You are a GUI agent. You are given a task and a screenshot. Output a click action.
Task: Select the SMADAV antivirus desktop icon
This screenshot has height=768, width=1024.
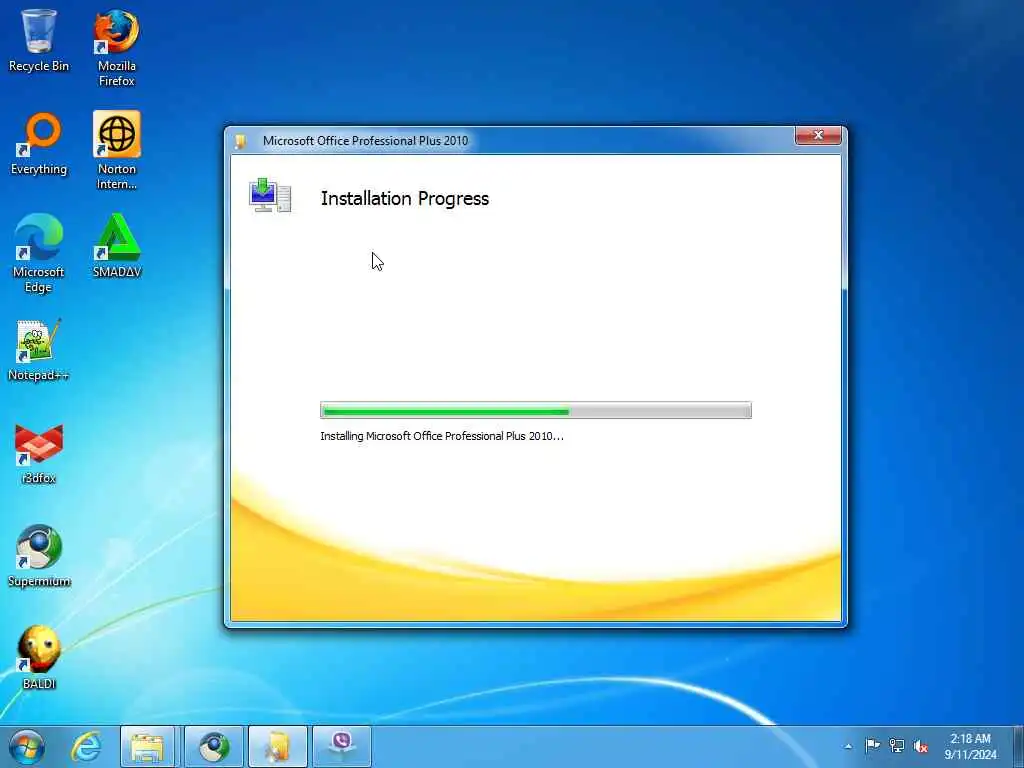(116, 246)
